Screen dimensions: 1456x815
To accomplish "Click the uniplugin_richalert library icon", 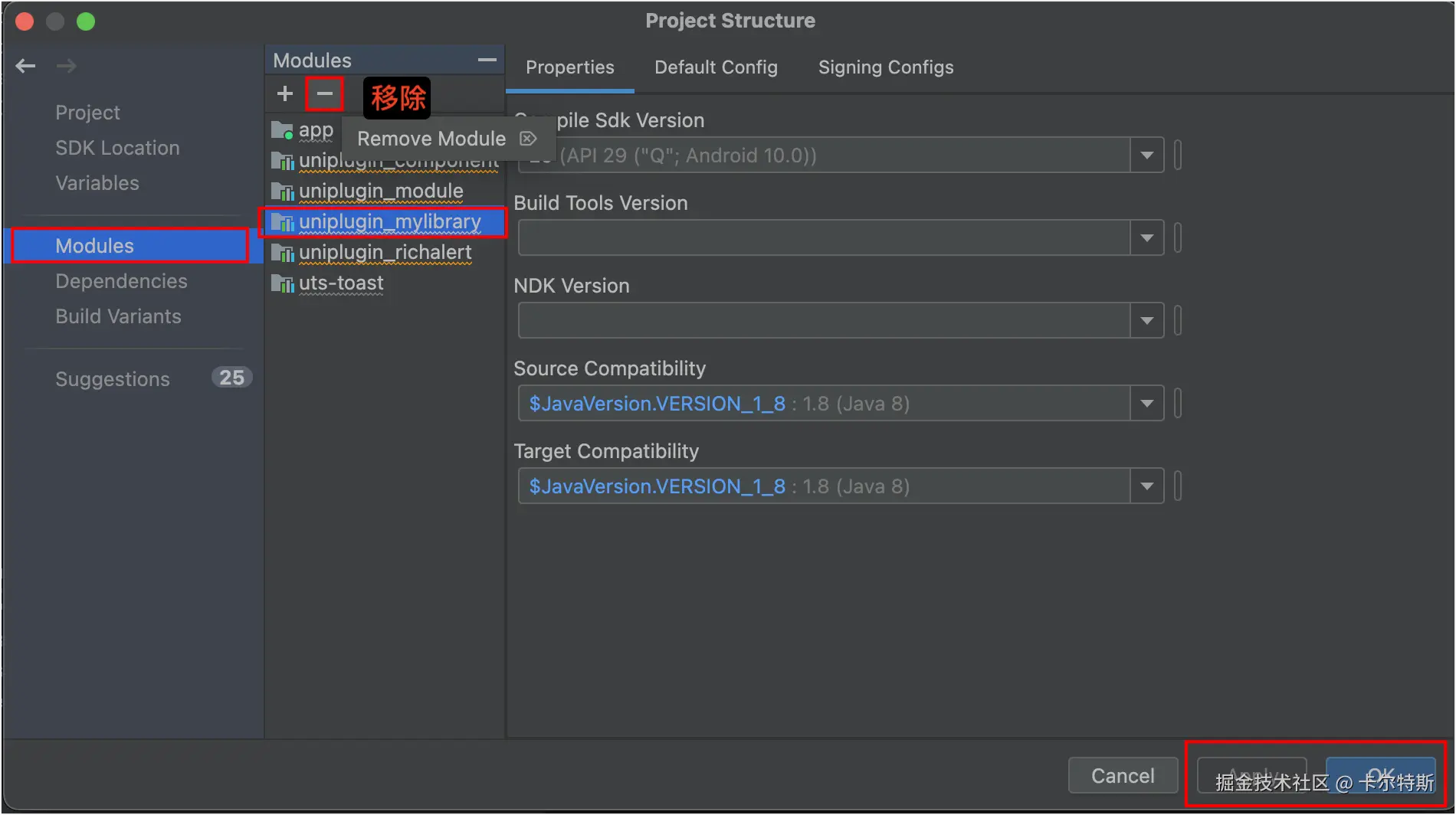I will click(282, 253).
